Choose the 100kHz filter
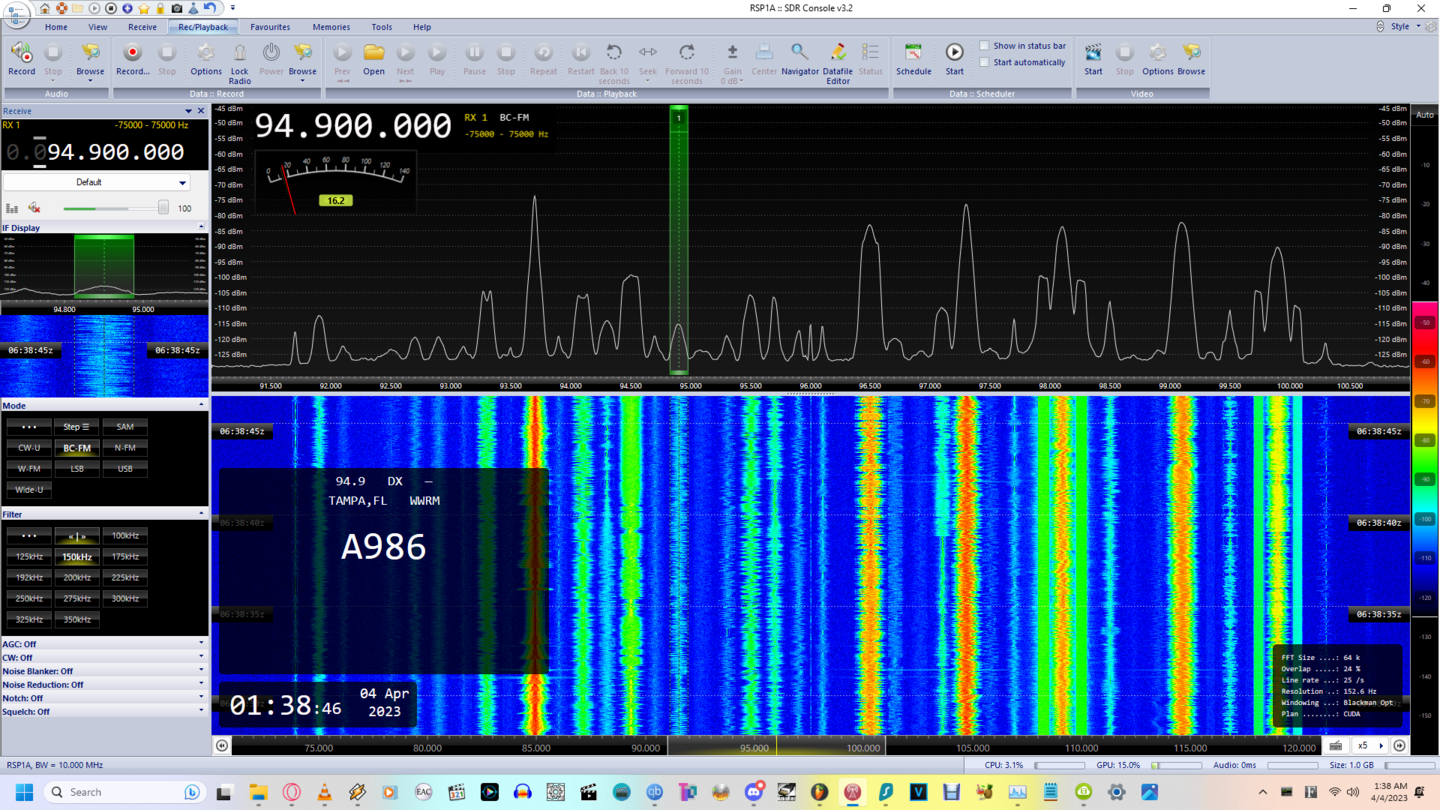 coord(125,536)
